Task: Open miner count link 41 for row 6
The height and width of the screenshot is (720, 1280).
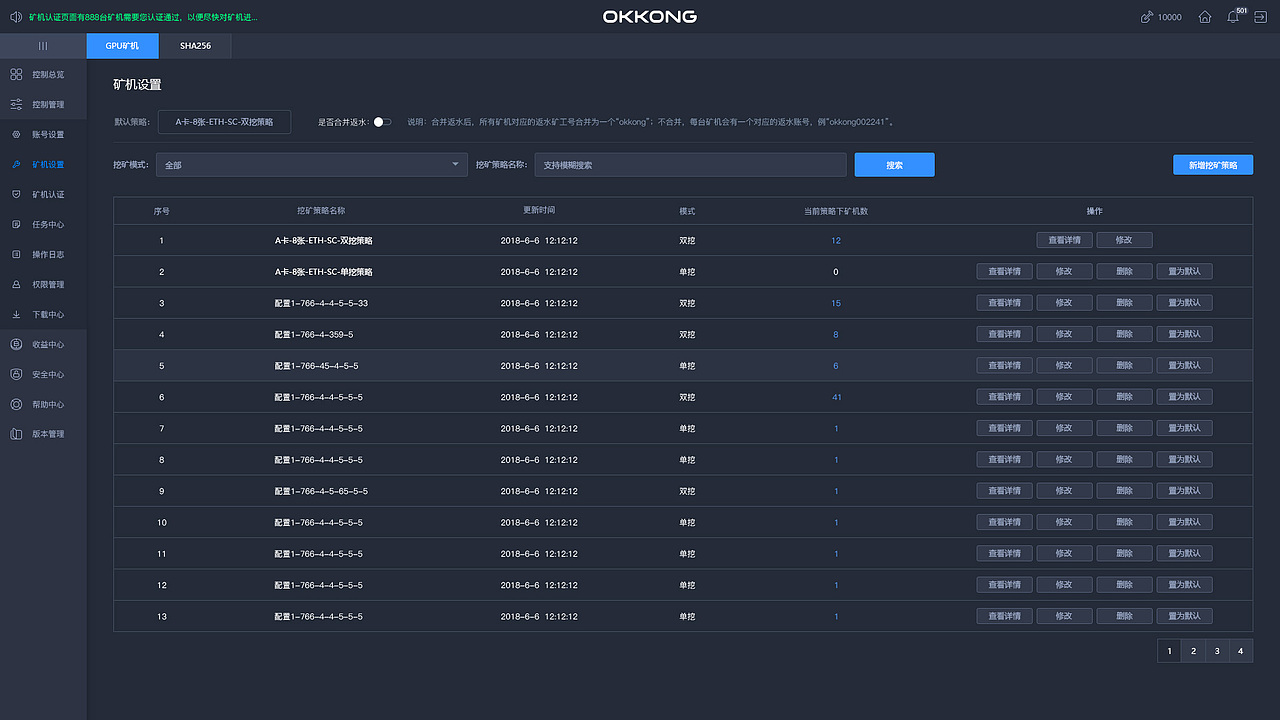Action: [836, 396]
